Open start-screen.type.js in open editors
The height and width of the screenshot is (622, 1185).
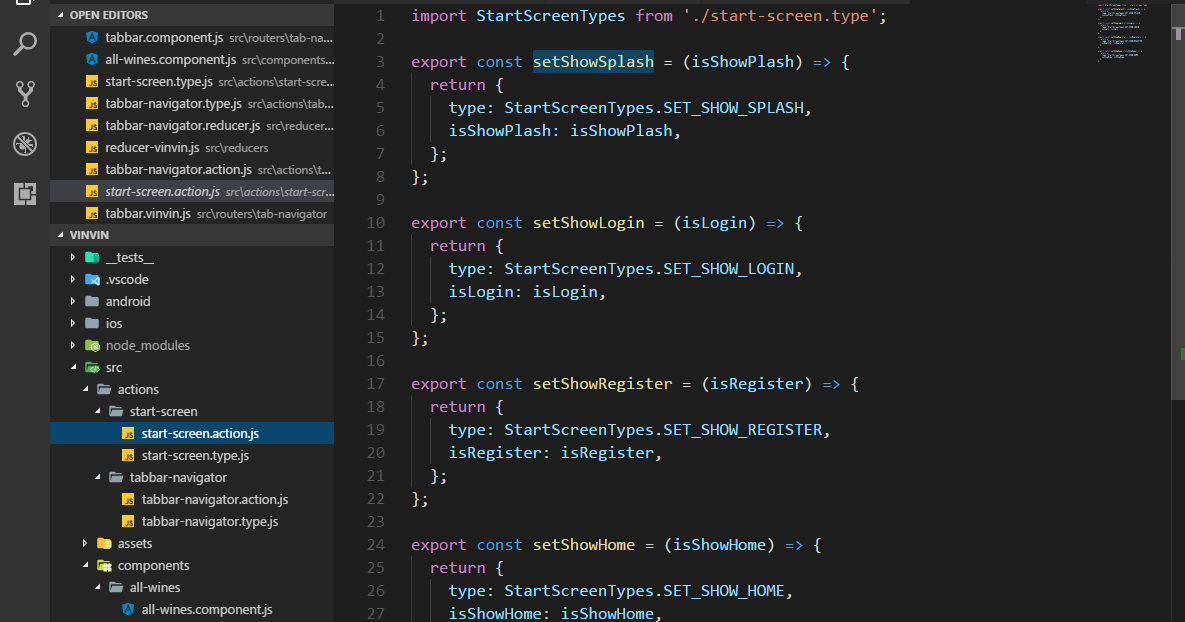point(192,82)
